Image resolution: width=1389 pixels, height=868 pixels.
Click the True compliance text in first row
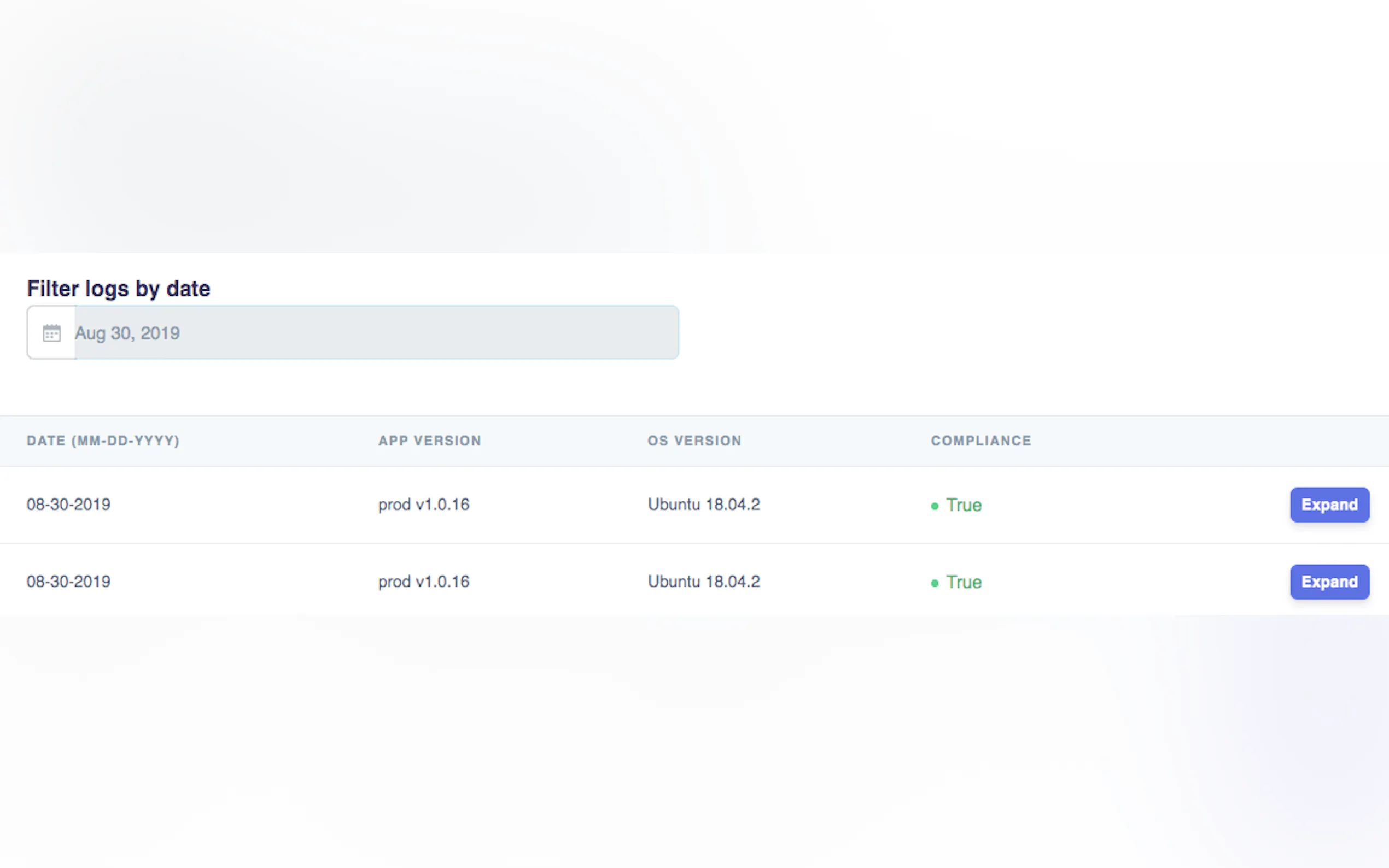coord(964,505)
